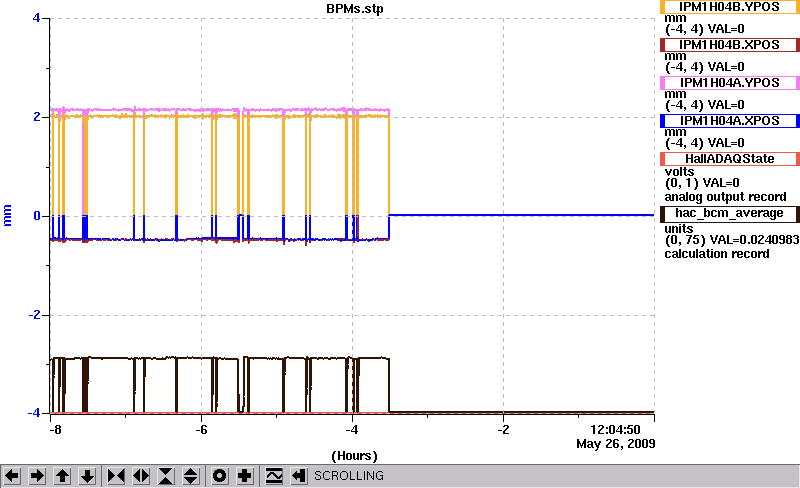This screenshot has width=800, height=488.
Task: Zoom in on the vertical axis
Action: [x=166, y=476]
